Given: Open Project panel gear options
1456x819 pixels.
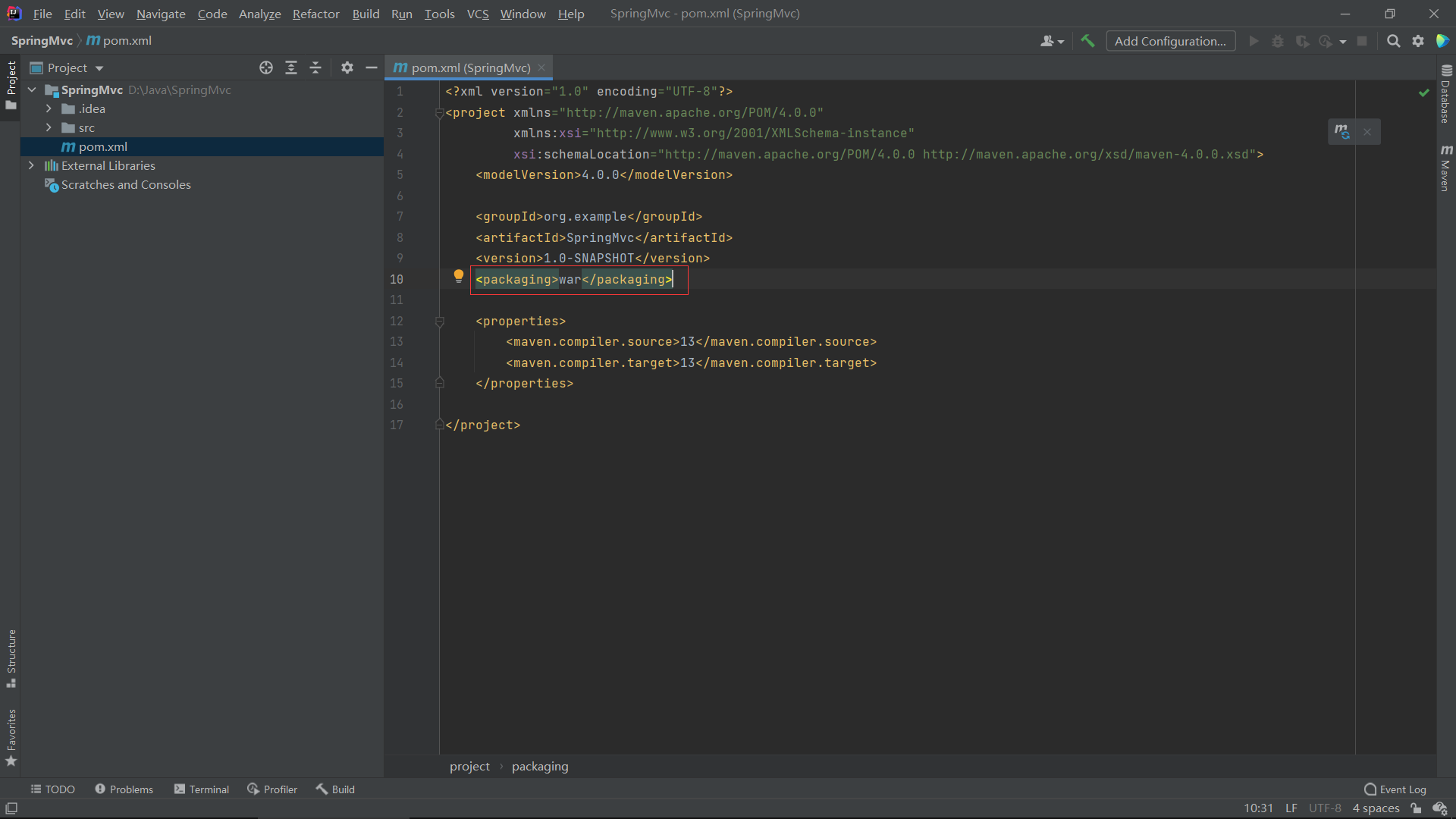Looking at the screenshot, I should 347,67.
